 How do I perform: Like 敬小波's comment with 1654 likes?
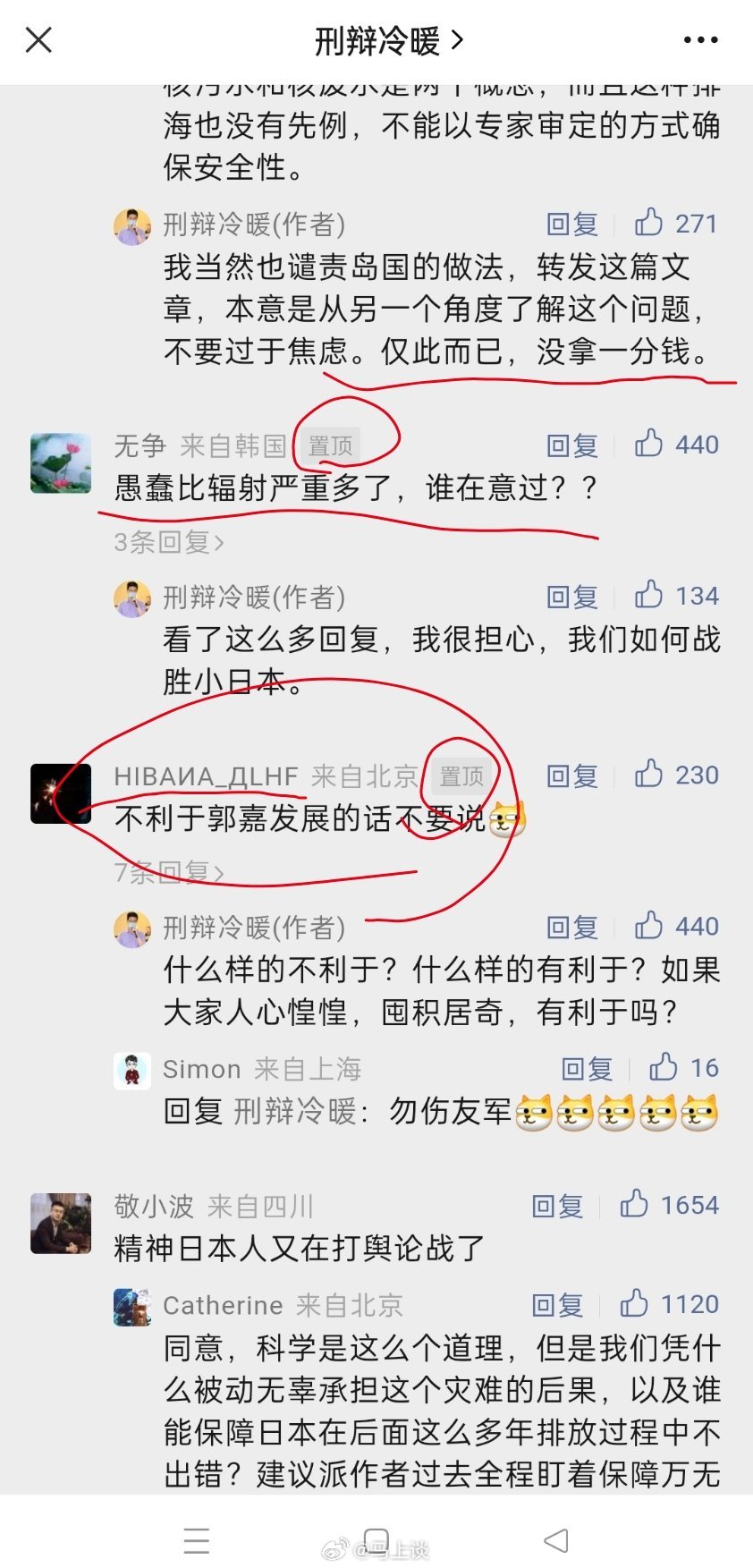pos(669,1205)
